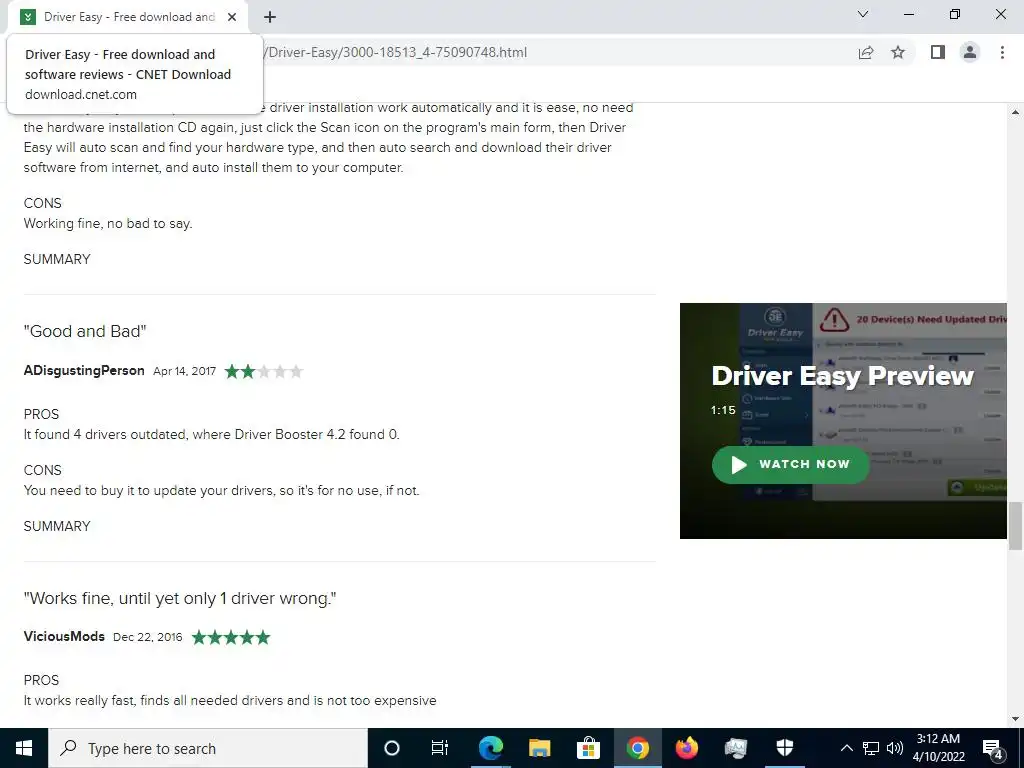Open the Driver Easy Preview video thumbnail
The height and width of the screenshot is (768, 1024).
(x=843, y=421)
